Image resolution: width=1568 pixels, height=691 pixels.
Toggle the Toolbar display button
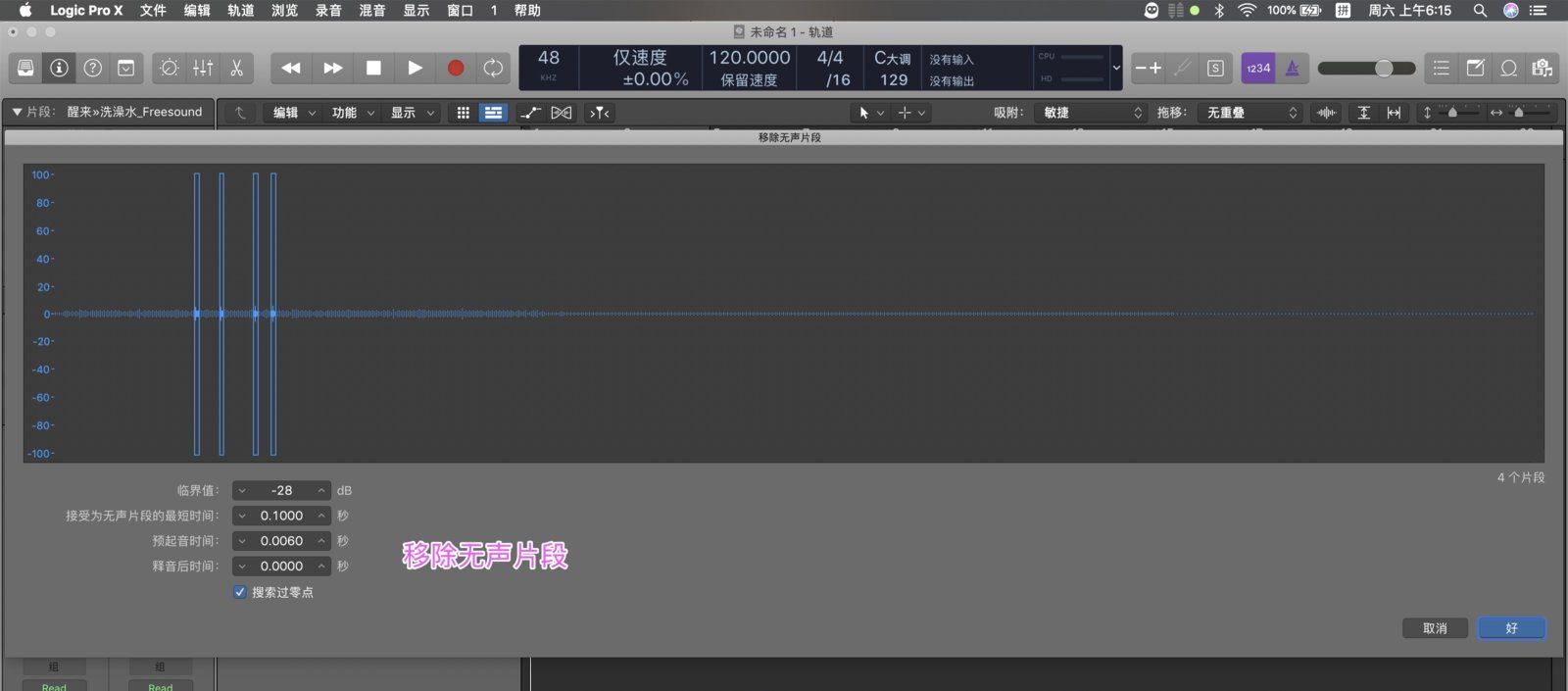[x=126, y=68]
